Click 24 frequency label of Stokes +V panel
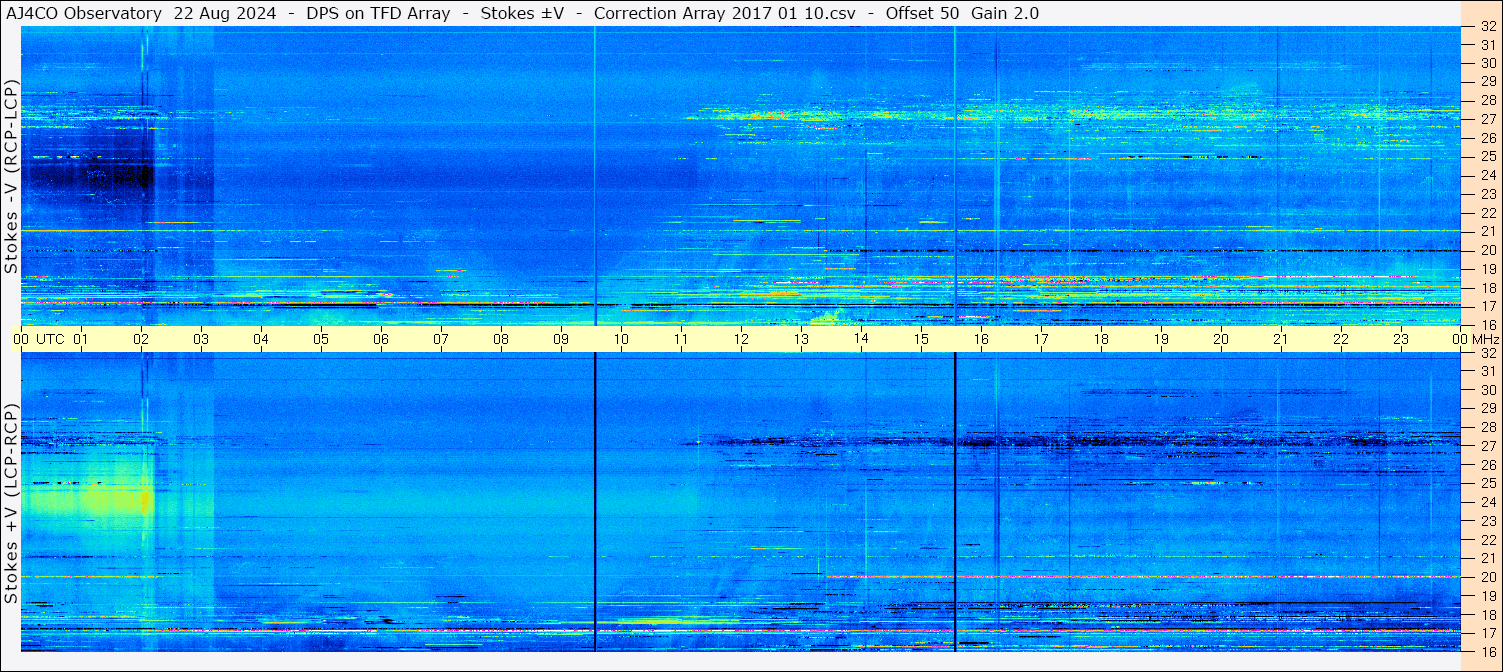This screenshot has height=672, width=1503. click(1487, 502)
